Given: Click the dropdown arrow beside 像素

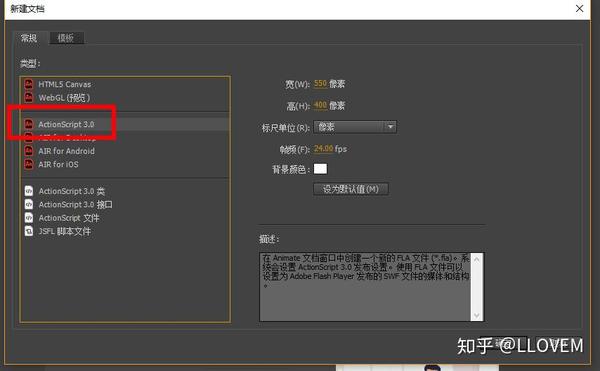Looking at the screenshot, I should (390, 127).
